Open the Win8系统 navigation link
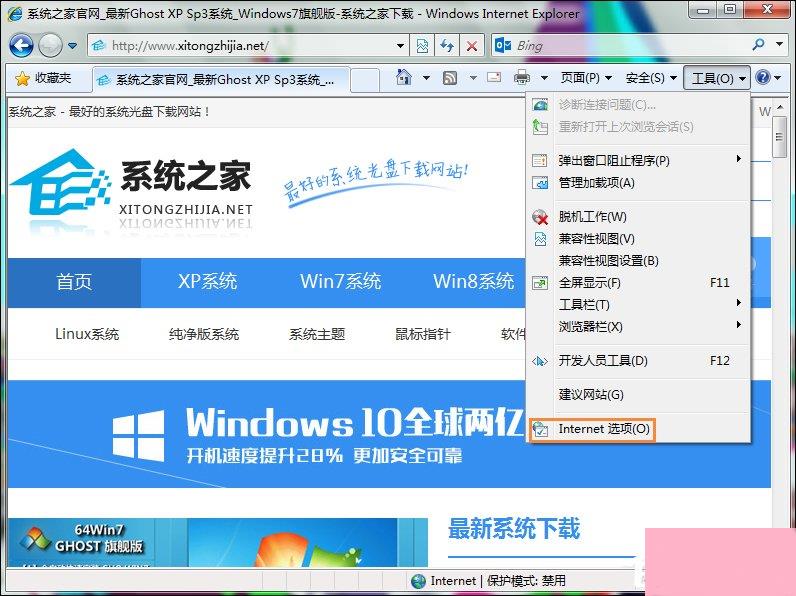 [473, 282]
